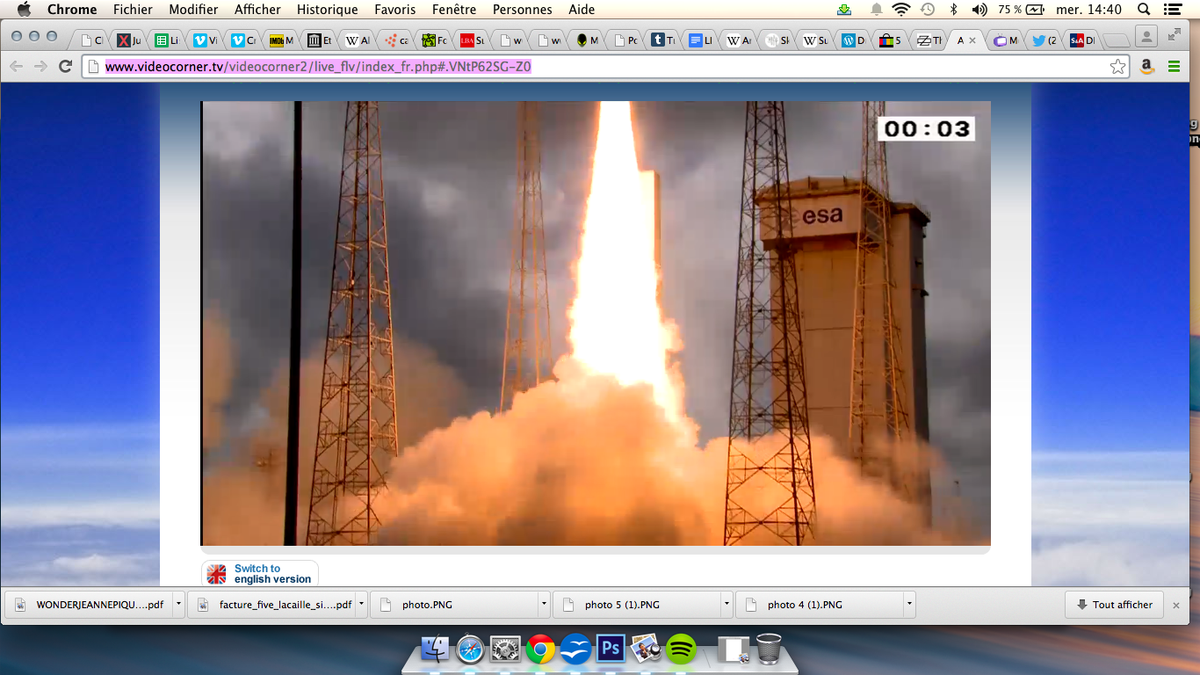
Task: Click the Time Machine clock icon
Action: 928,9
